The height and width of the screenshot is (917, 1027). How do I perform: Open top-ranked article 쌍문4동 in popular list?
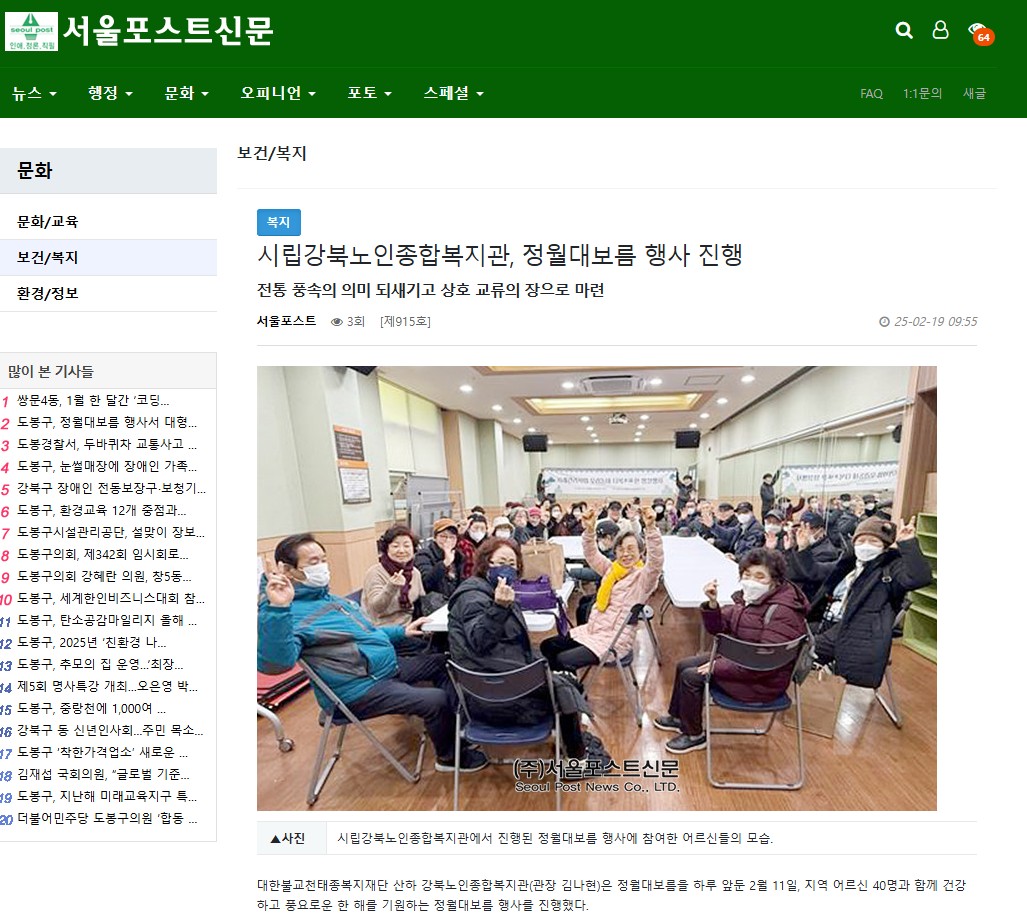pos(93,400)
